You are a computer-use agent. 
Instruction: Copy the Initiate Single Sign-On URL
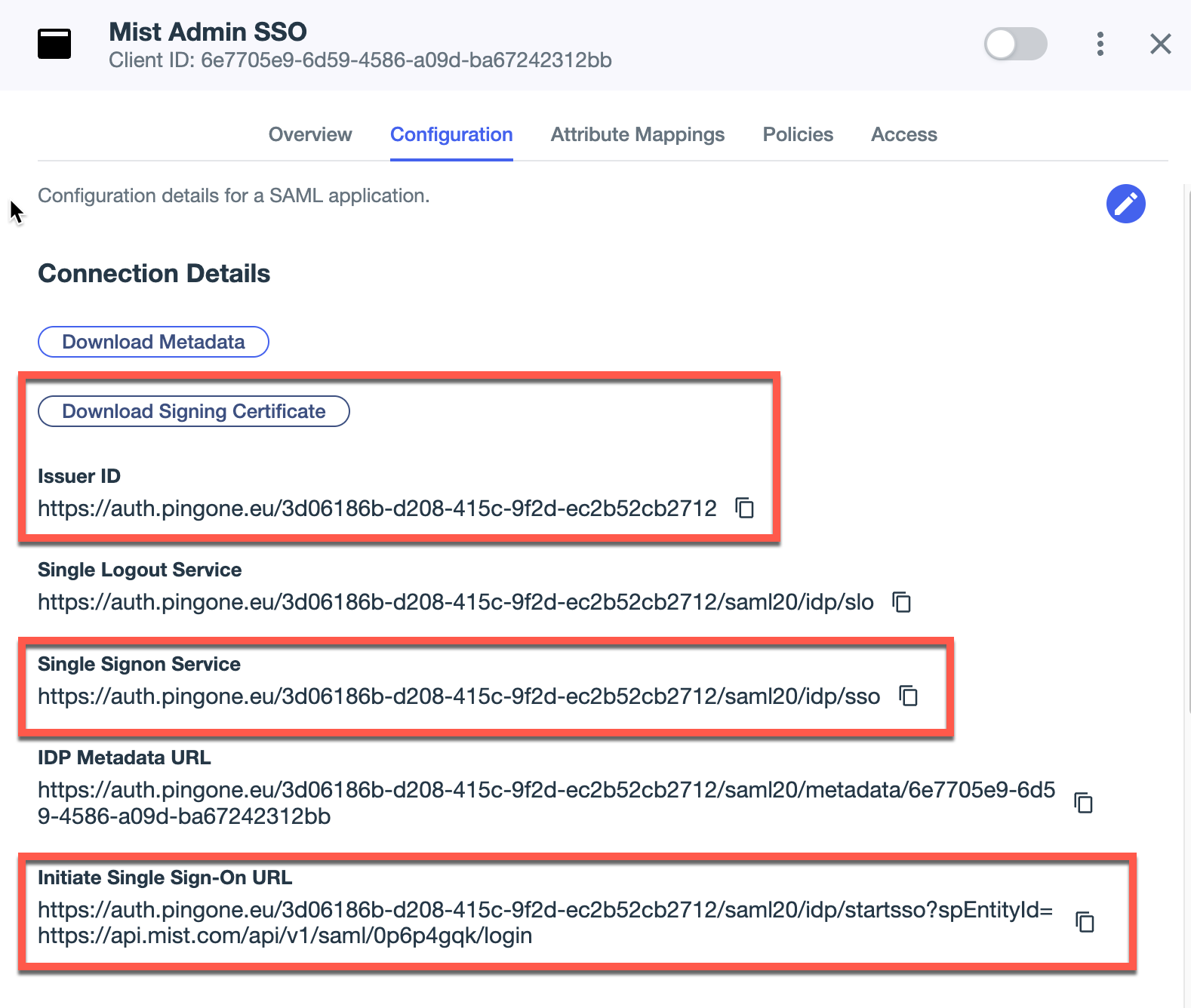tap(1085, 922)
